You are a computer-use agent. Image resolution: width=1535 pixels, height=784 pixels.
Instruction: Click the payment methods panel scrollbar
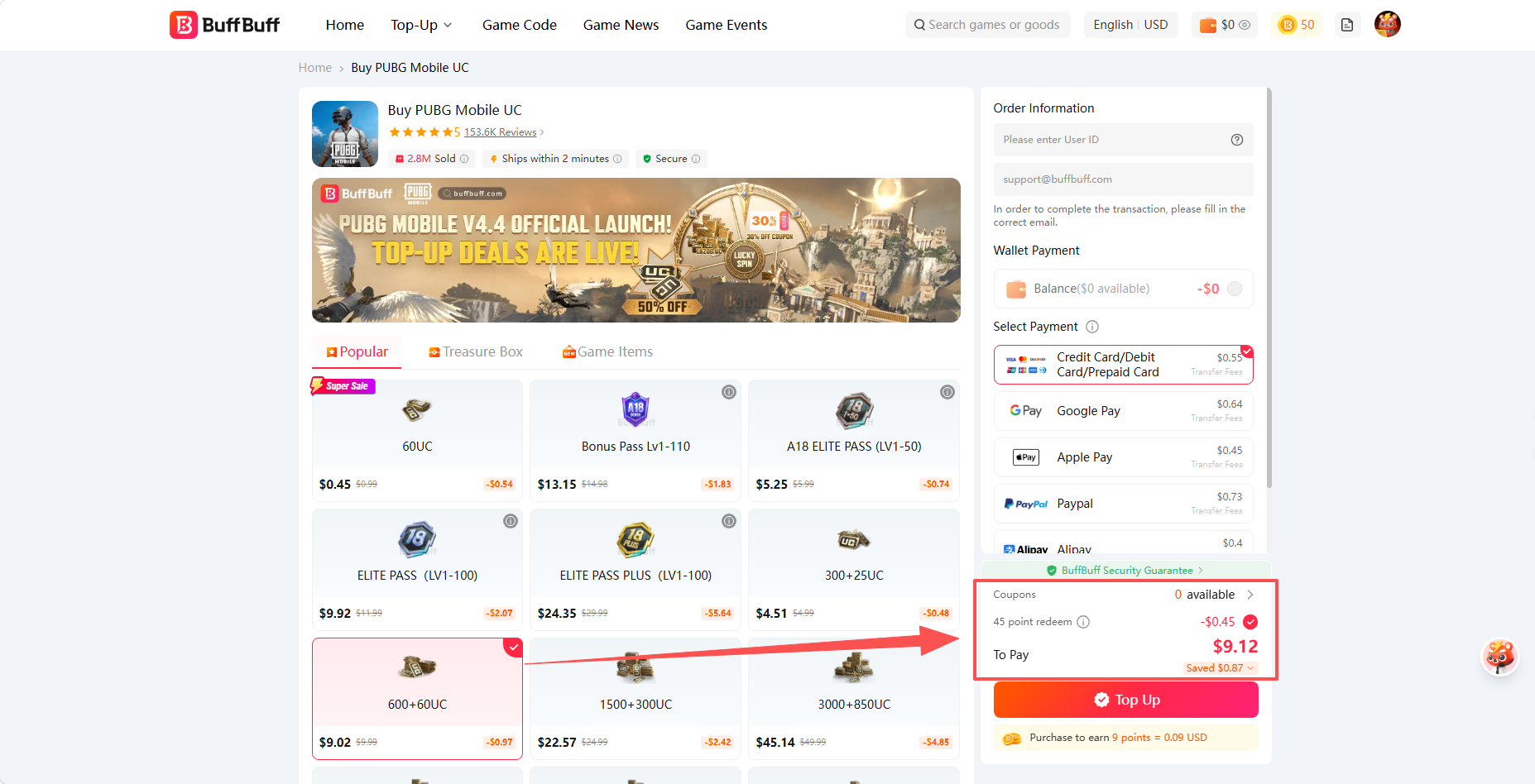[1269, 289]
